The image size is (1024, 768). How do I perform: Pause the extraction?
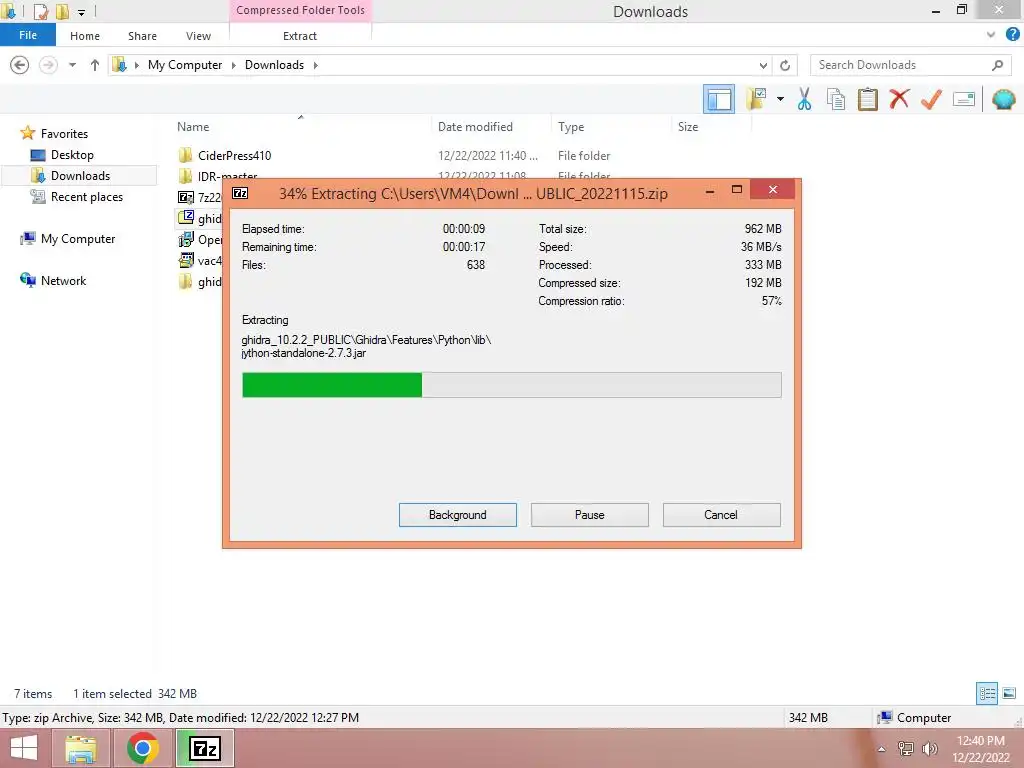[x=589, y=515]
